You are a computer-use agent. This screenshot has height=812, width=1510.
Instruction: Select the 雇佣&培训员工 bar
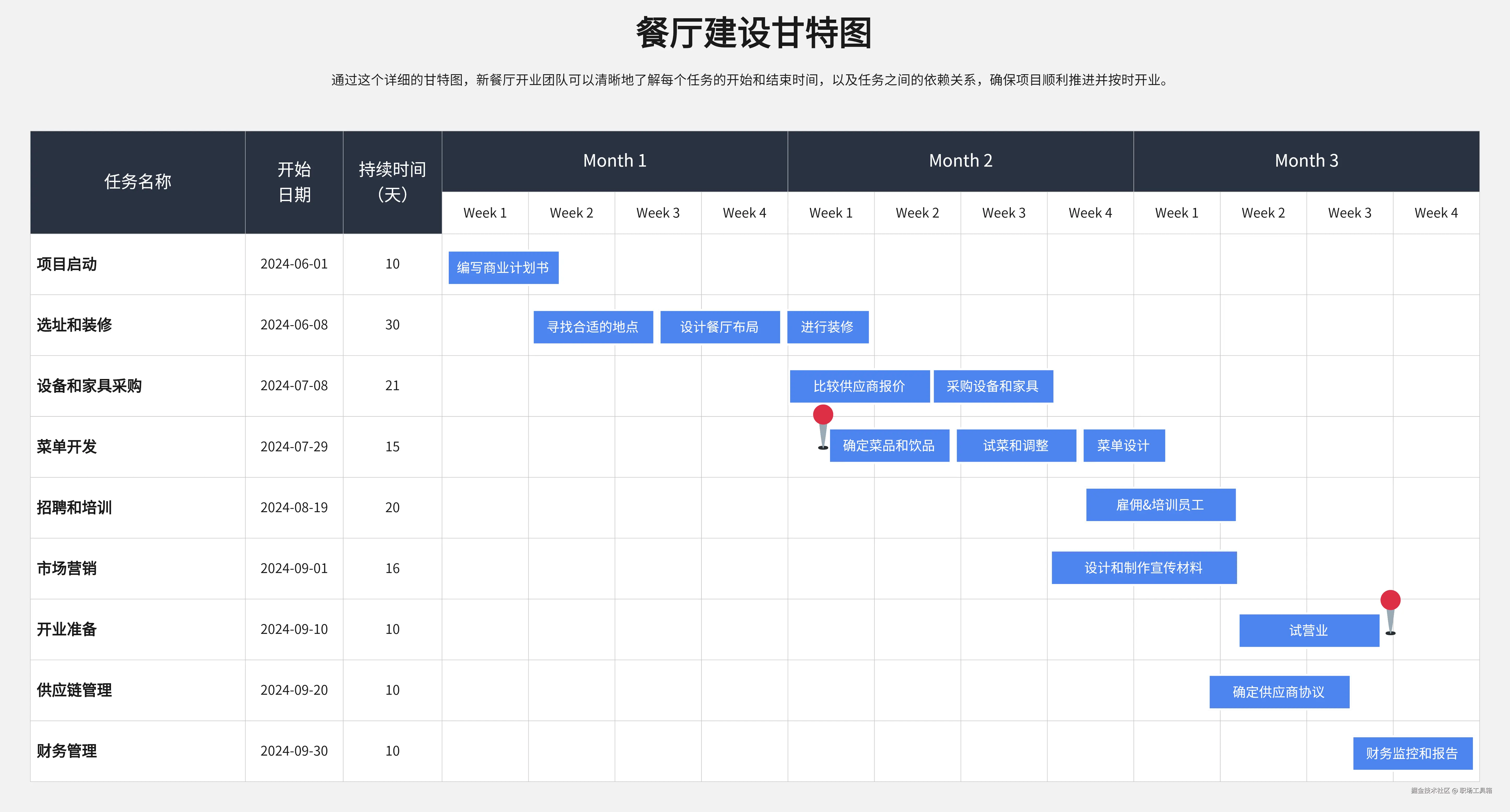1160,505
